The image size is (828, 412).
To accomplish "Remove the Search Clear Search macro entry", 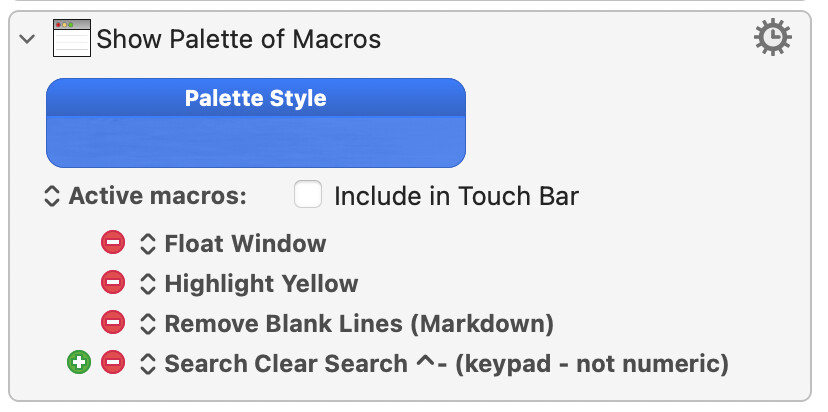I will pyautogui.click(x=113, y=363).
